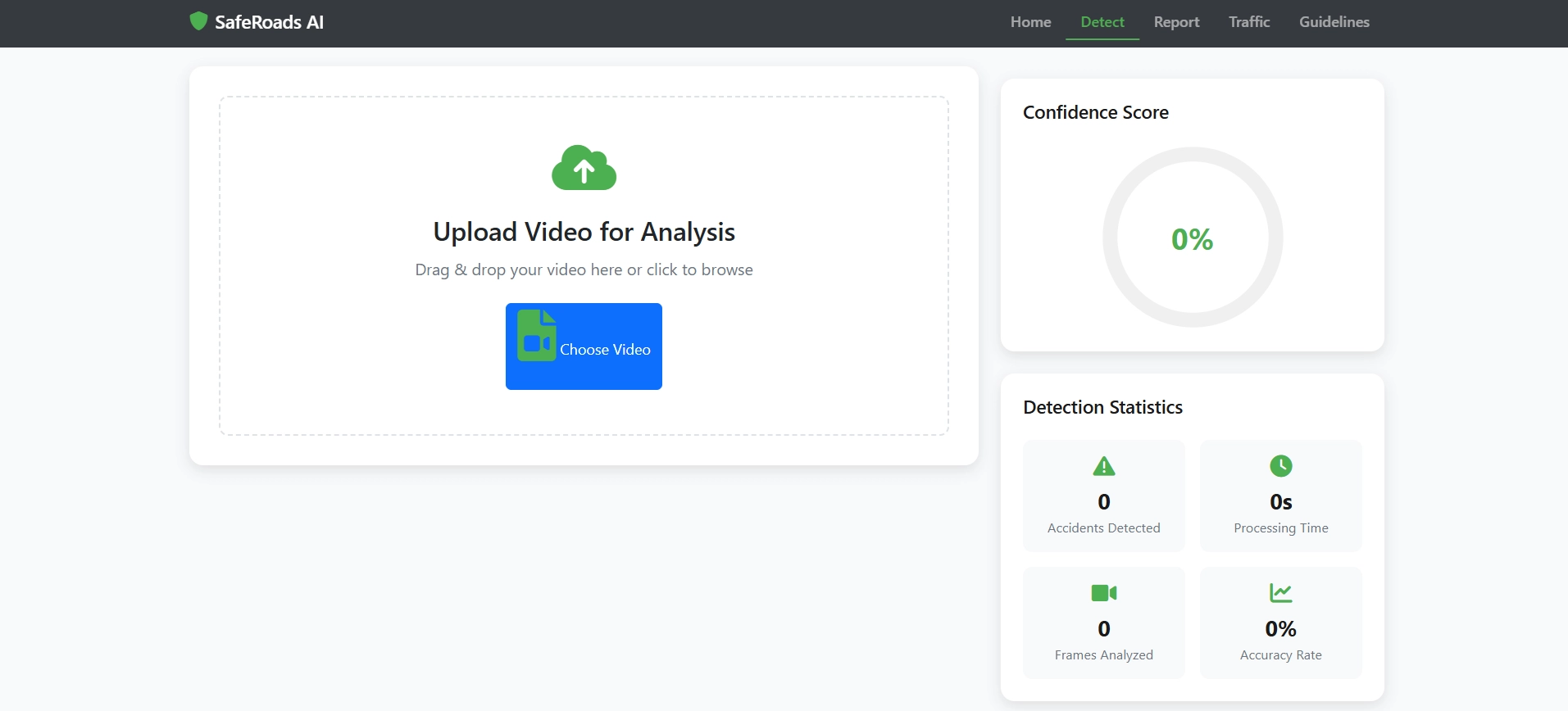1568x711 pixels.
Task: Open the Home page from navbar
Action: 1030,22
